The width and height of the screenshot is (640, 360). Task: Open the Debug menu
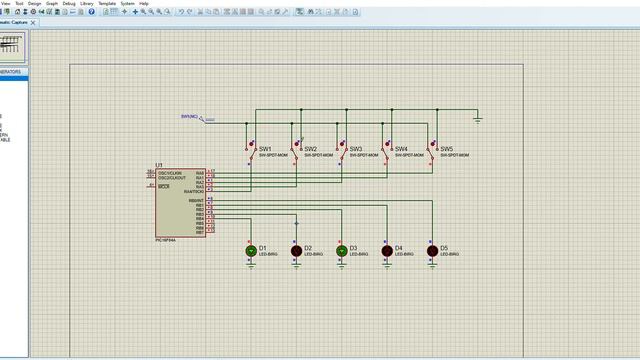pyautogui.click(x=69, y=3)
